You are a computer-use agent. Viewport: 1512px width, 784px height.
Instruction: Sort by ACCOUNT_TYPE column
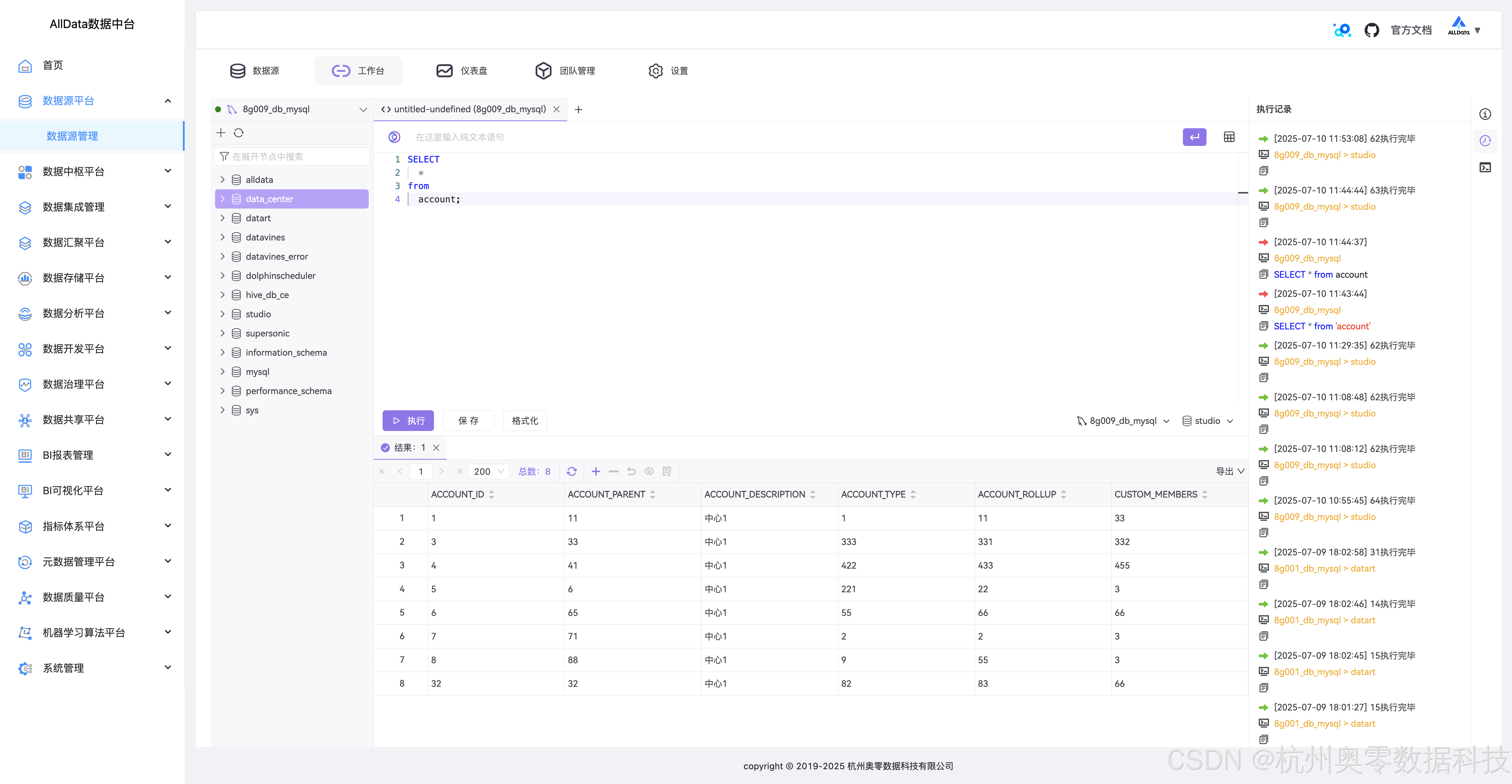click(913, 495)
